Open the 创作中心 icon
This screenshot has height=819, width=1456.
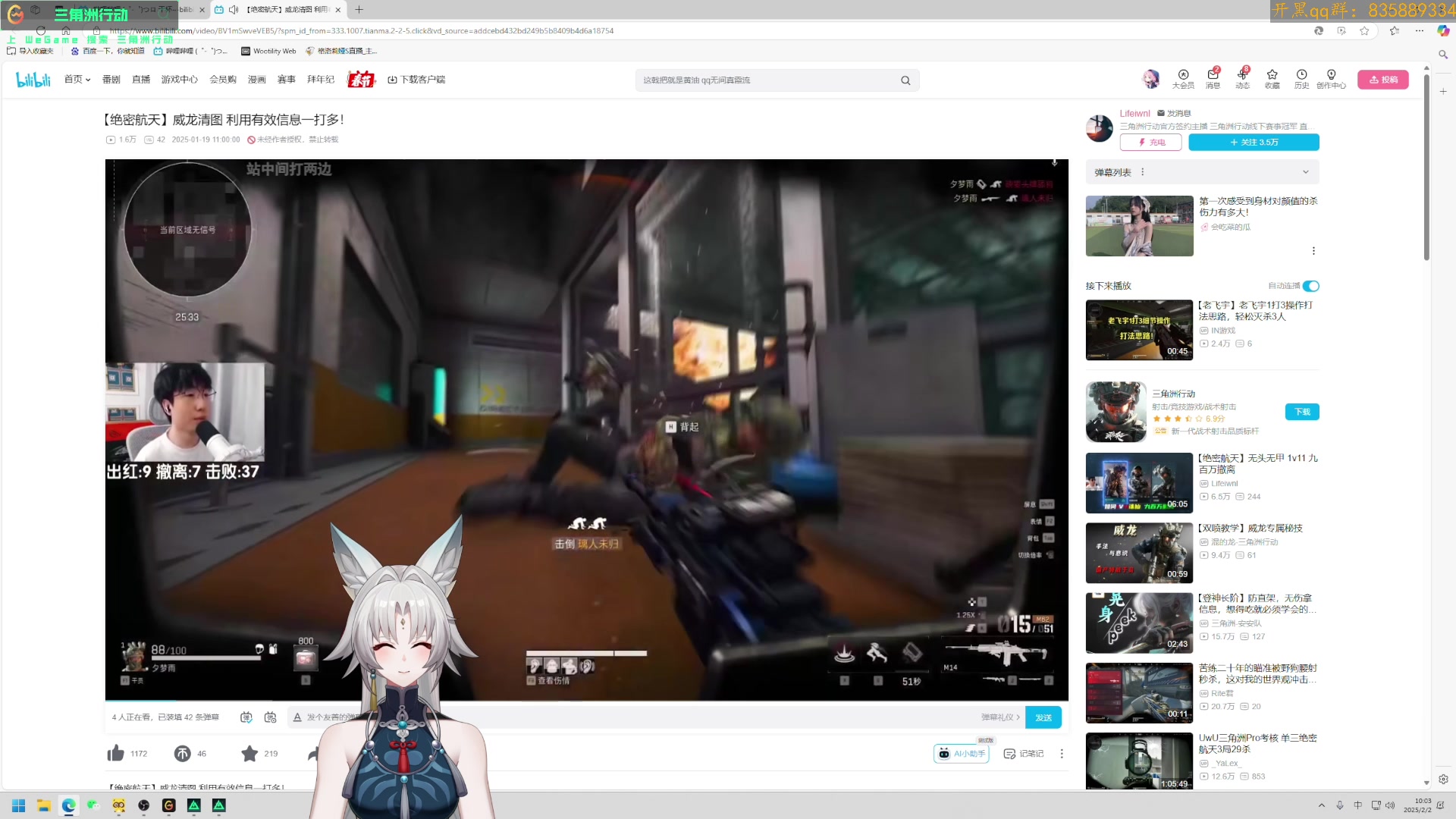point(1331,79)
